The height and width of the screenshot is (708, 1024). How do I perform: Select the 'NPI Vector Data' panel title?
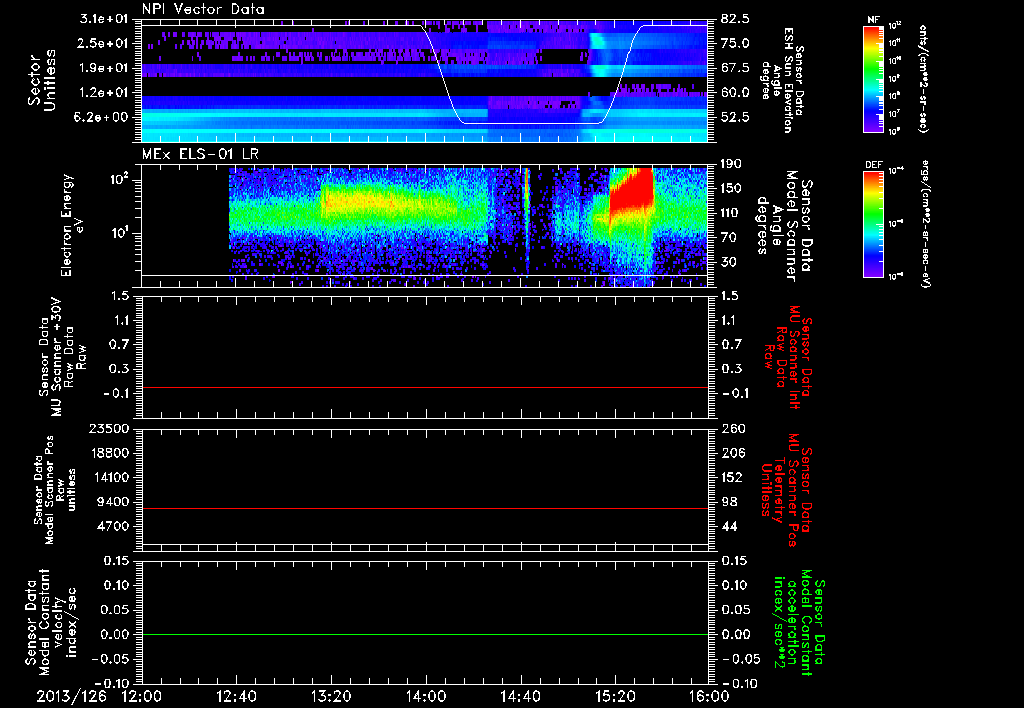(x=203, y=9)
